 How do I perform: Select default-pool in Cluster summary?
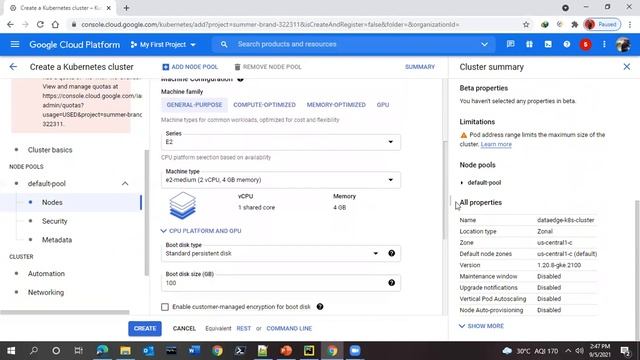(484, 183)
